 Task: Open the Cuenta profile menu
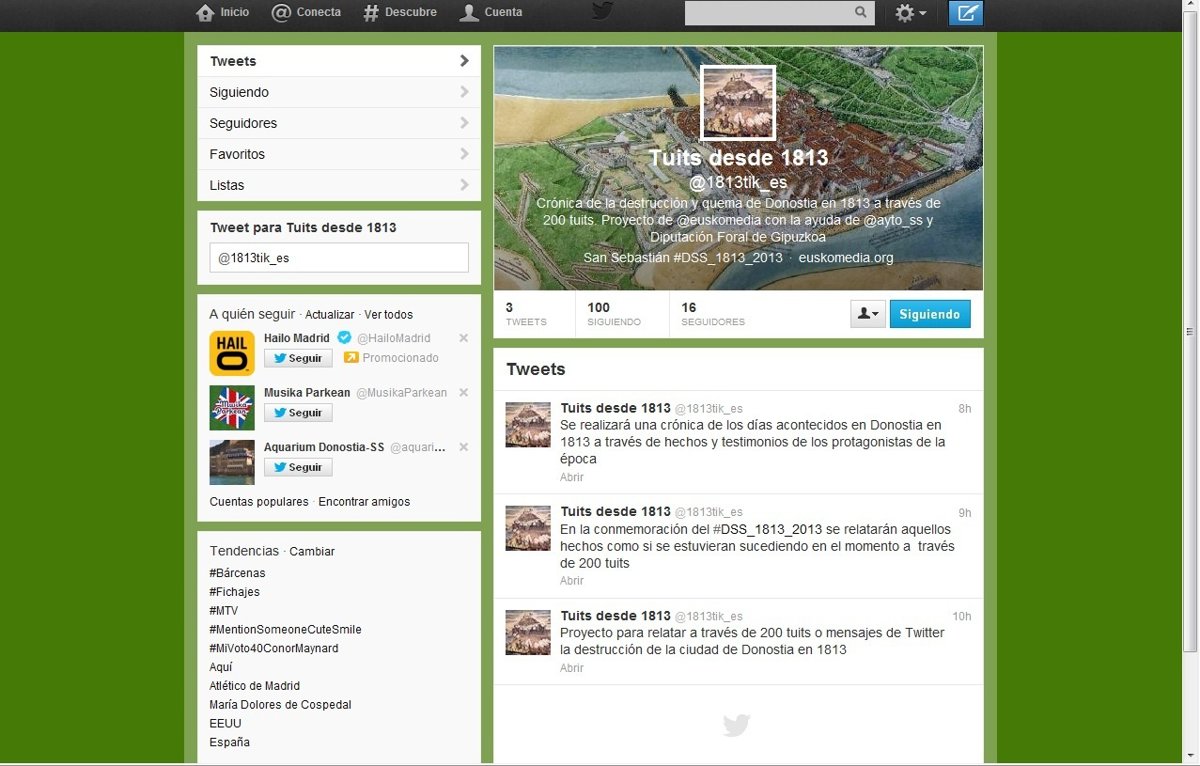point(491,12)
